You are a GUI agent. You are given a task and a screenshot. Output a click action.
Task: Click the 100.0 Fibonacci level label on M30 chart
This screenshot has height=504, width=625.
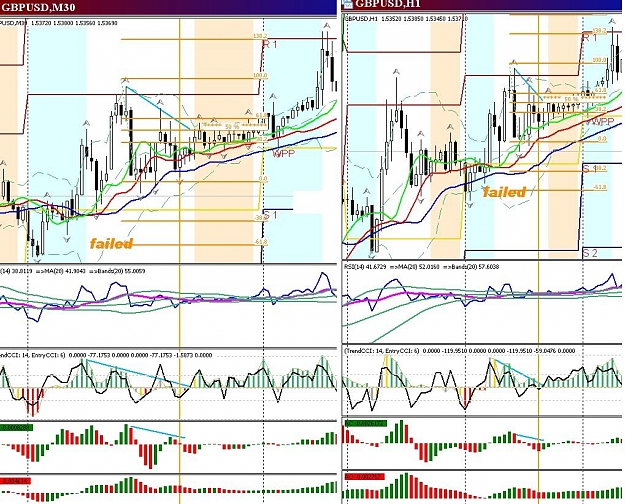[x=260, y=75]
